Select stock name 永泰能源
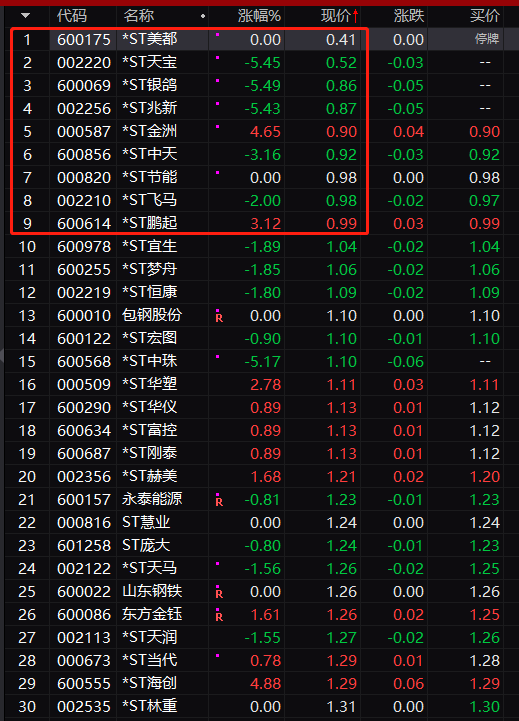The height and width of the screenshot is (721, 519). click(x=152, y=499)
